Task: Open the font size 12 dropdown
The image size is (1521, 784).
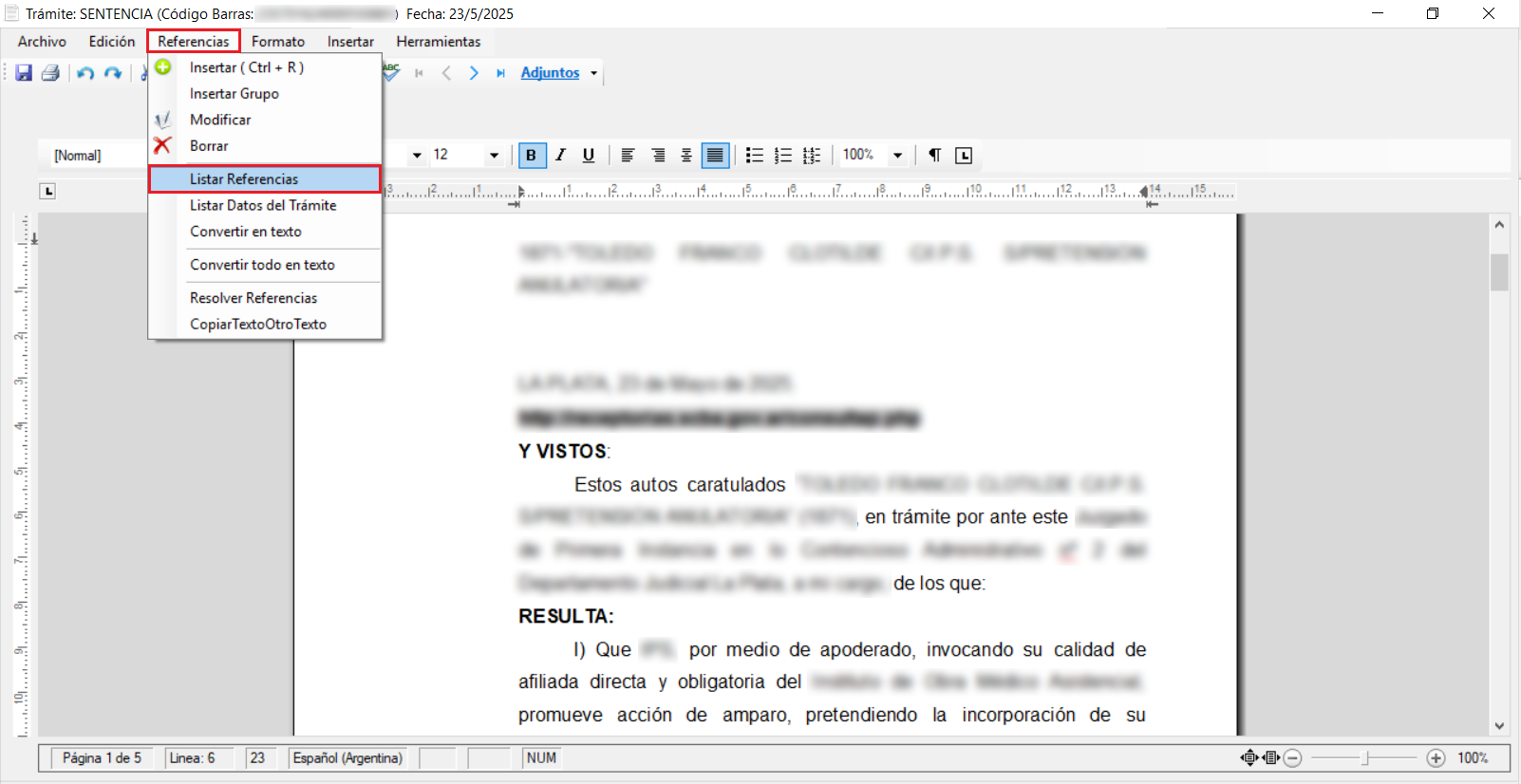Action: (494, 156)
